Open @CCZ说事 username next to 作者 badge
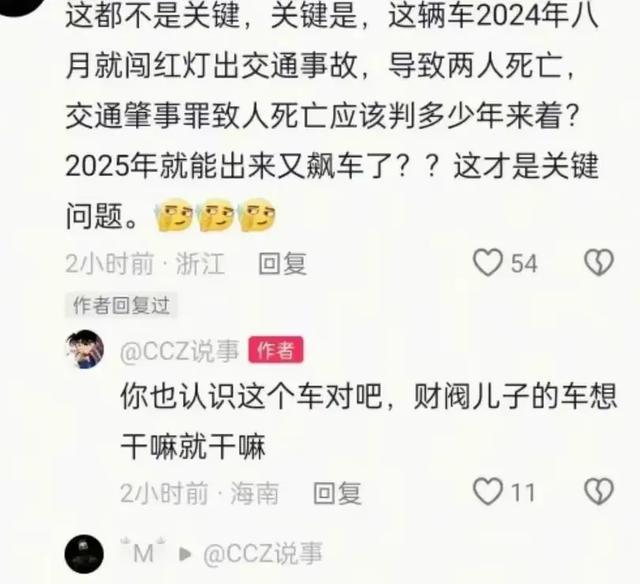Viewport: 640px width, 584px height. click(180, 350)
